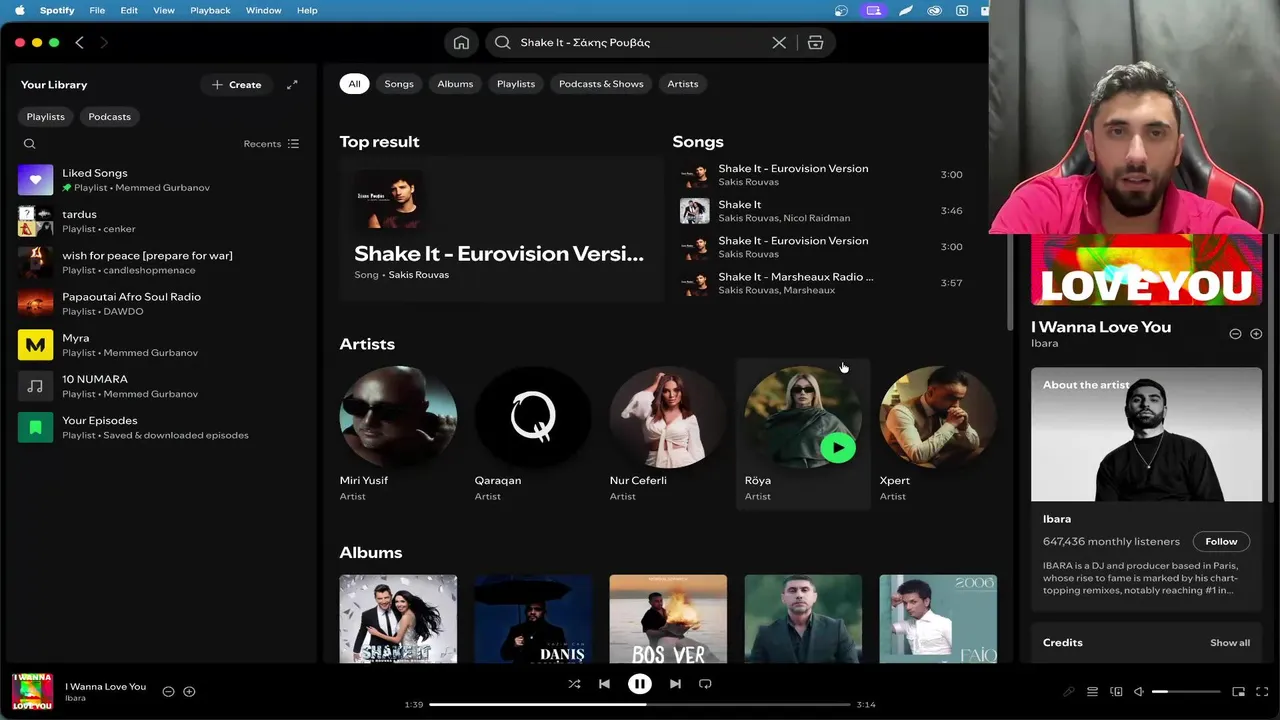Filter results by Artists

683,84
